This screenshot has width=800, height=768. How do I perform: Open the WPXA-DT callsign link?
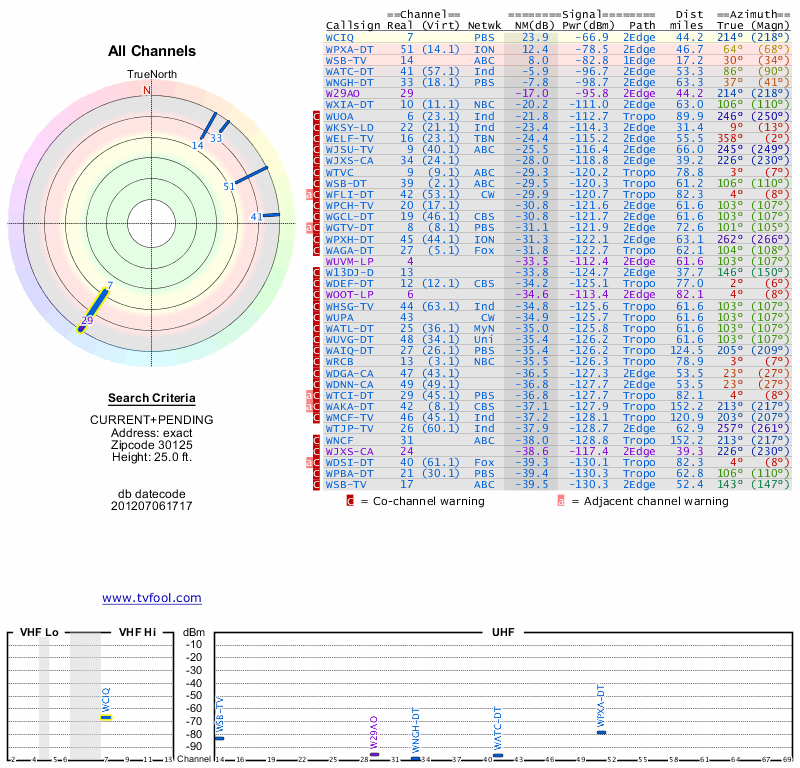click(349, 49)
